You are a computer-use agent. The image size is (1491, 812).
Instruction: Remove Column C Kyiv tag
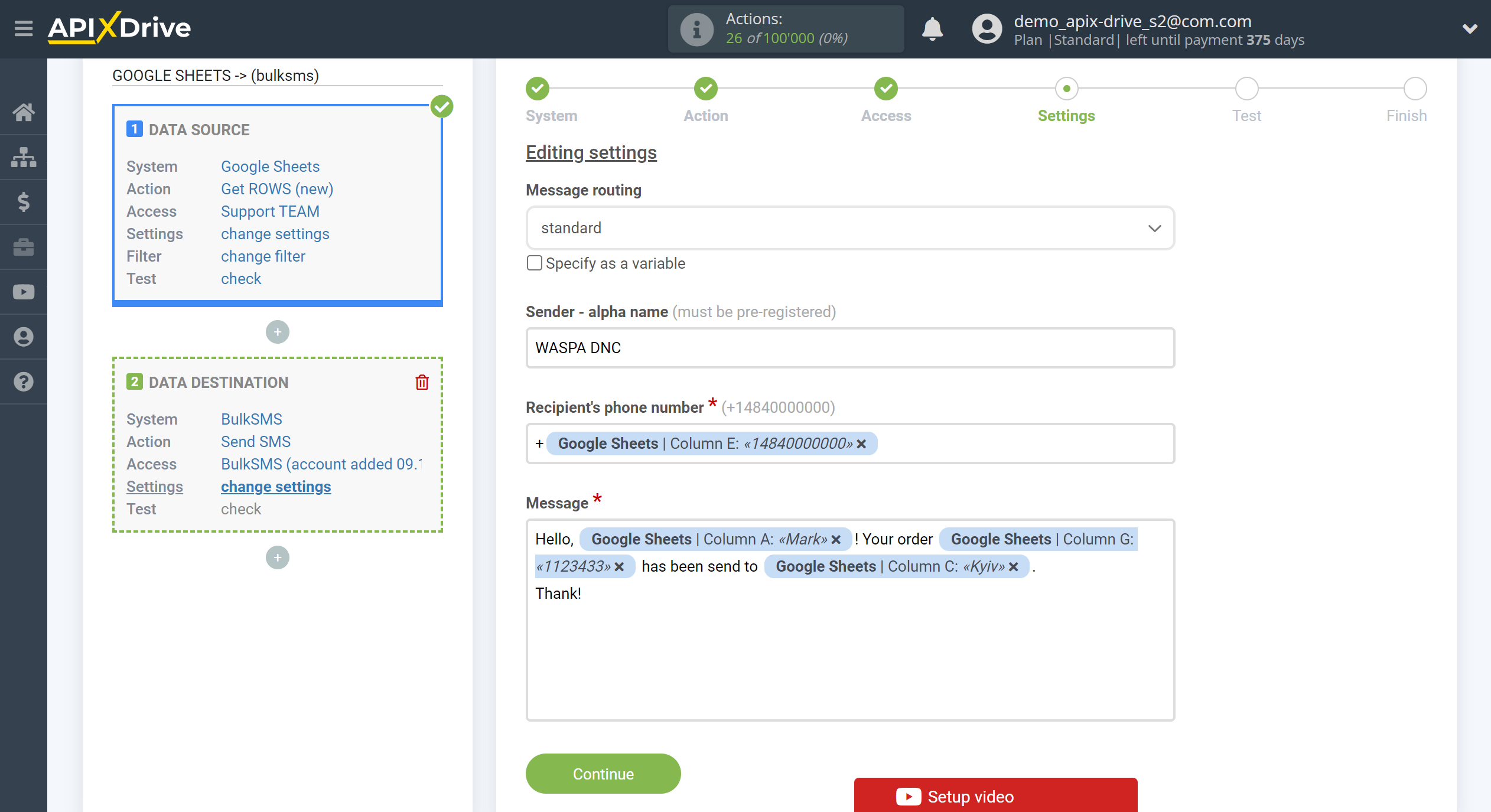pos(1014,567)
